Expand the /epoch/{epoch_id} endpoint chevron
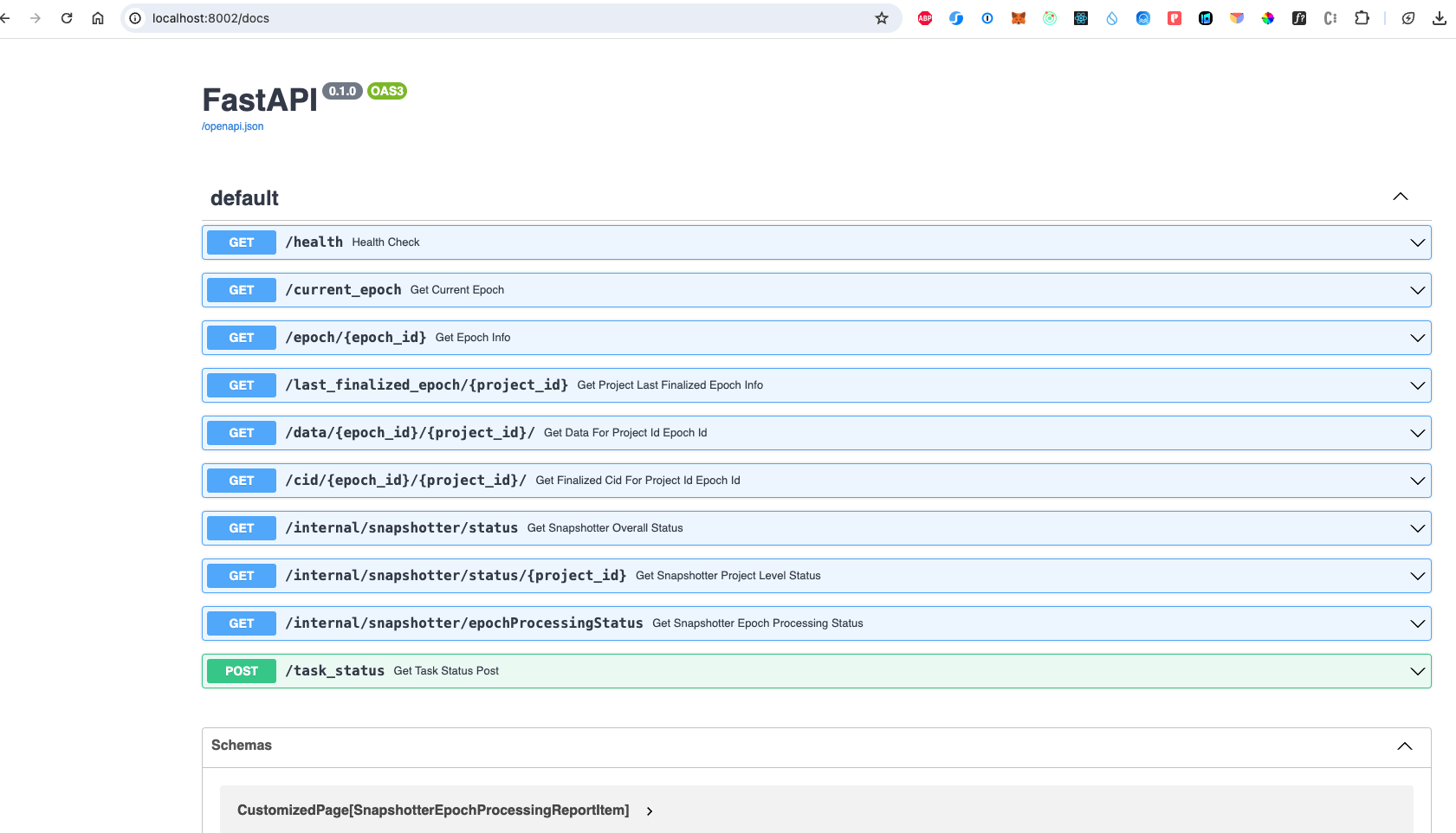The width and height of the screenshot is (1456, 833). pyautogui.click(x=1418, y=338)
